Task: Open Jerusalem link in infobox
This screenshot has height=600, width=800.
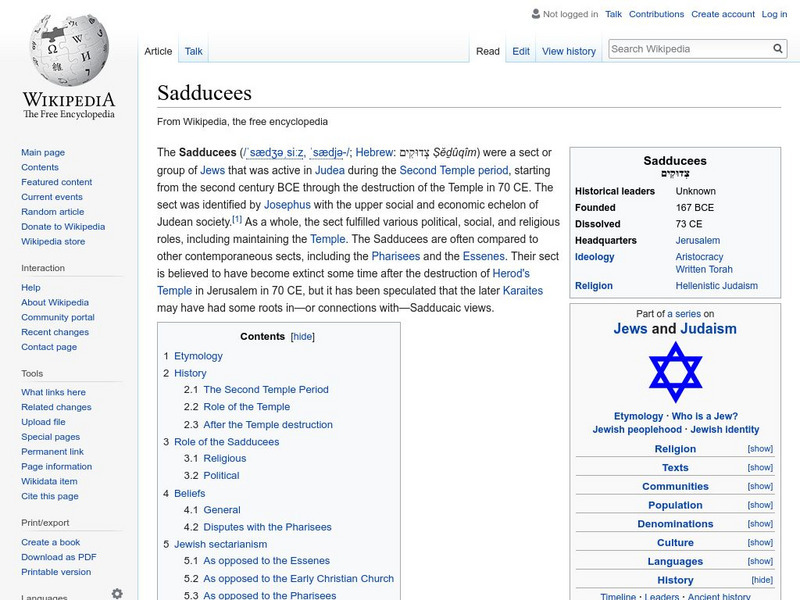Action: coord(697,240)
